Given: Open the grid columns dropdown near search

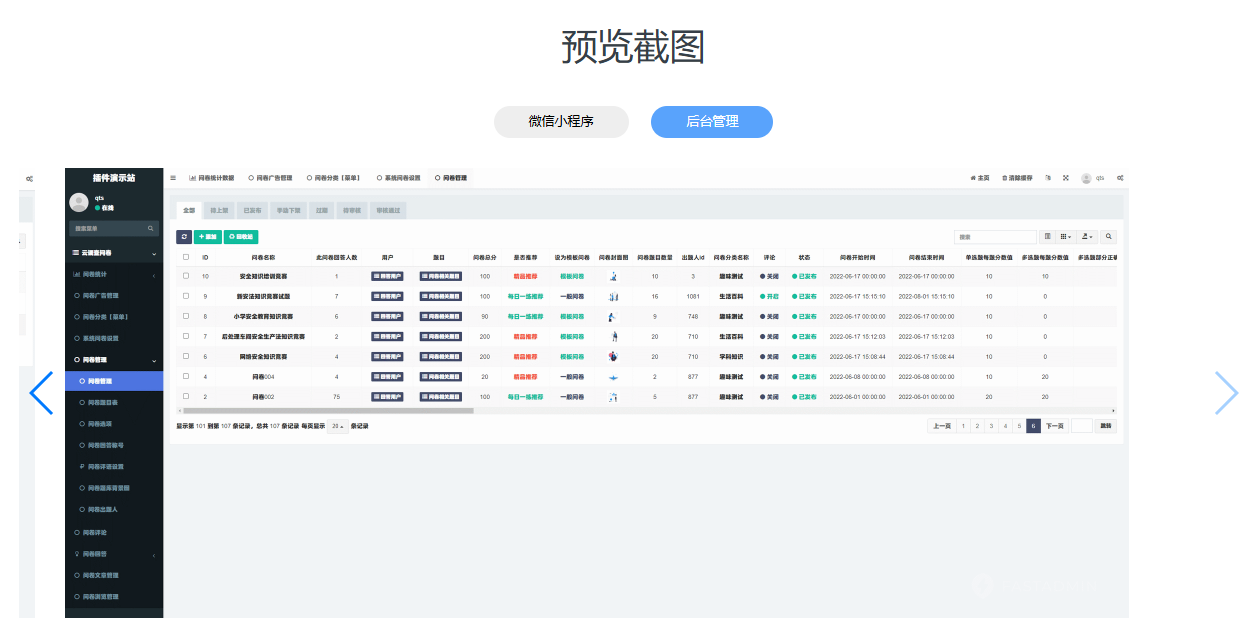Looking at the screenshot, I should tap(1063, 236).
